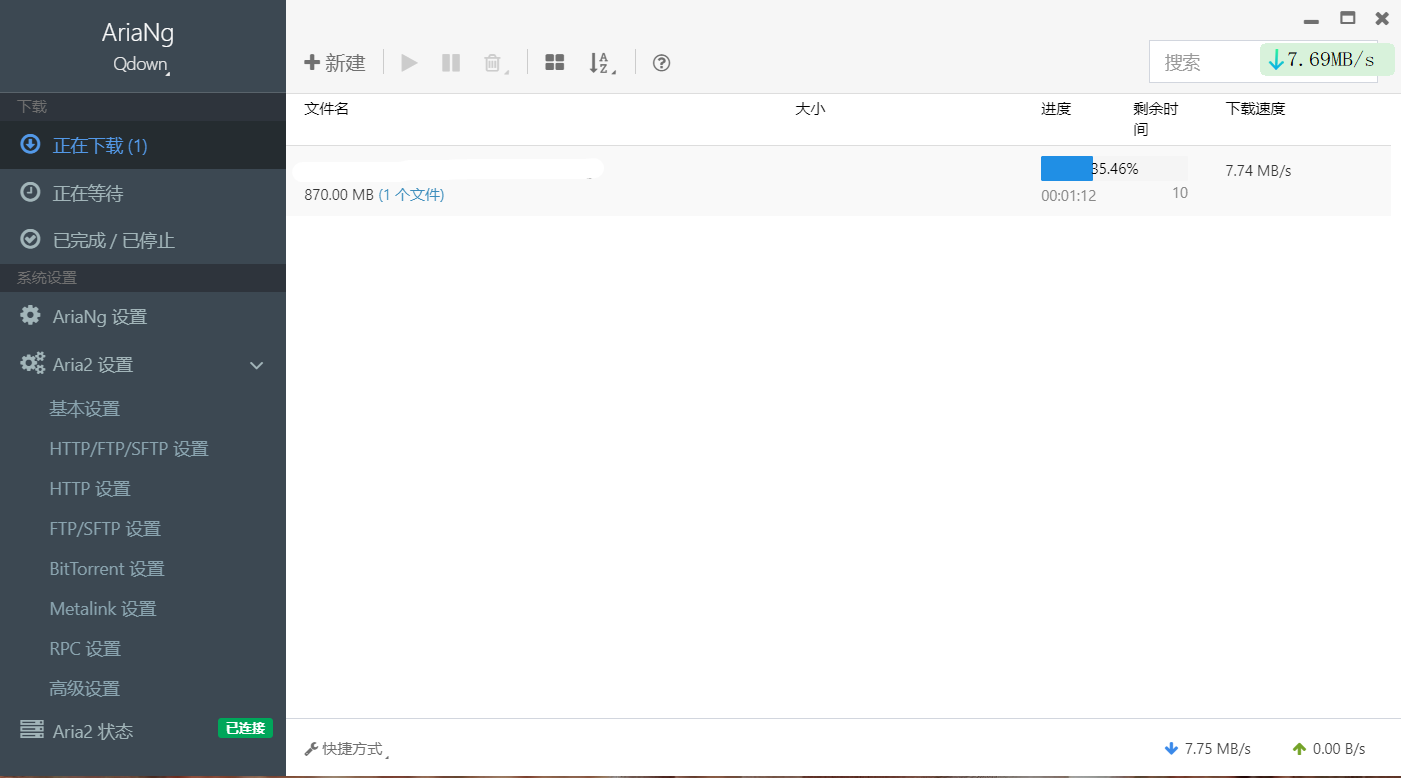Viewport: 1401px width, 778px height.
Task: Click the 正在等待 clock icon
Action: tap(31, 192)
